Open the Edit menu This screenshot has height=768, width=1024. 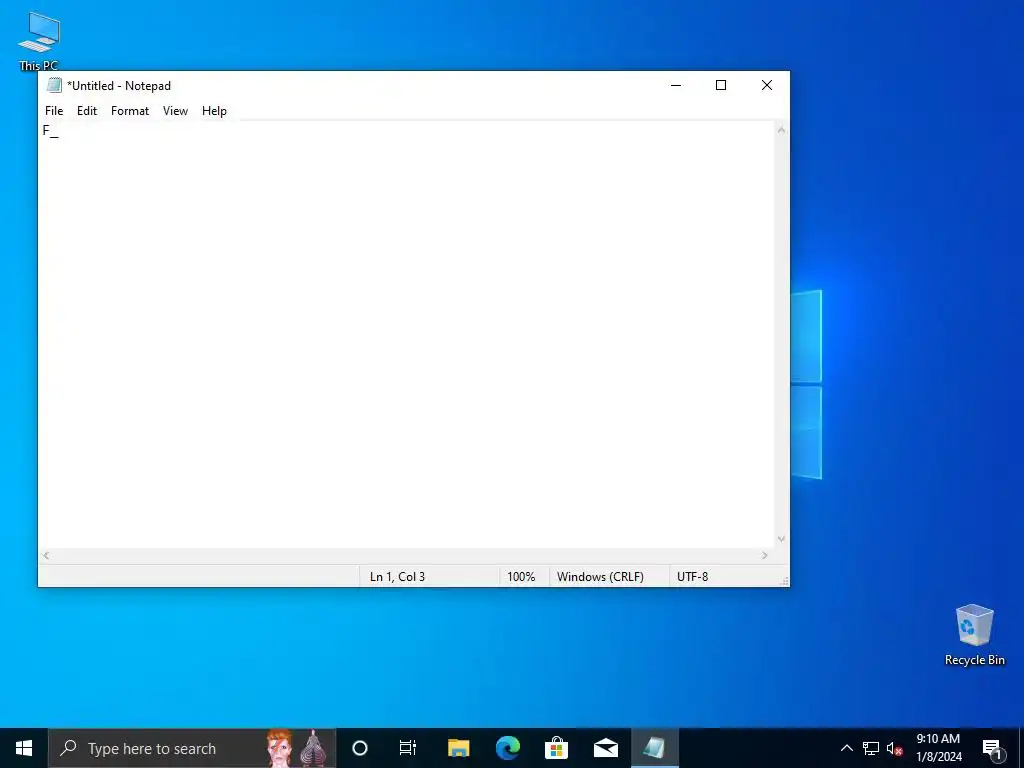[86, 111]
